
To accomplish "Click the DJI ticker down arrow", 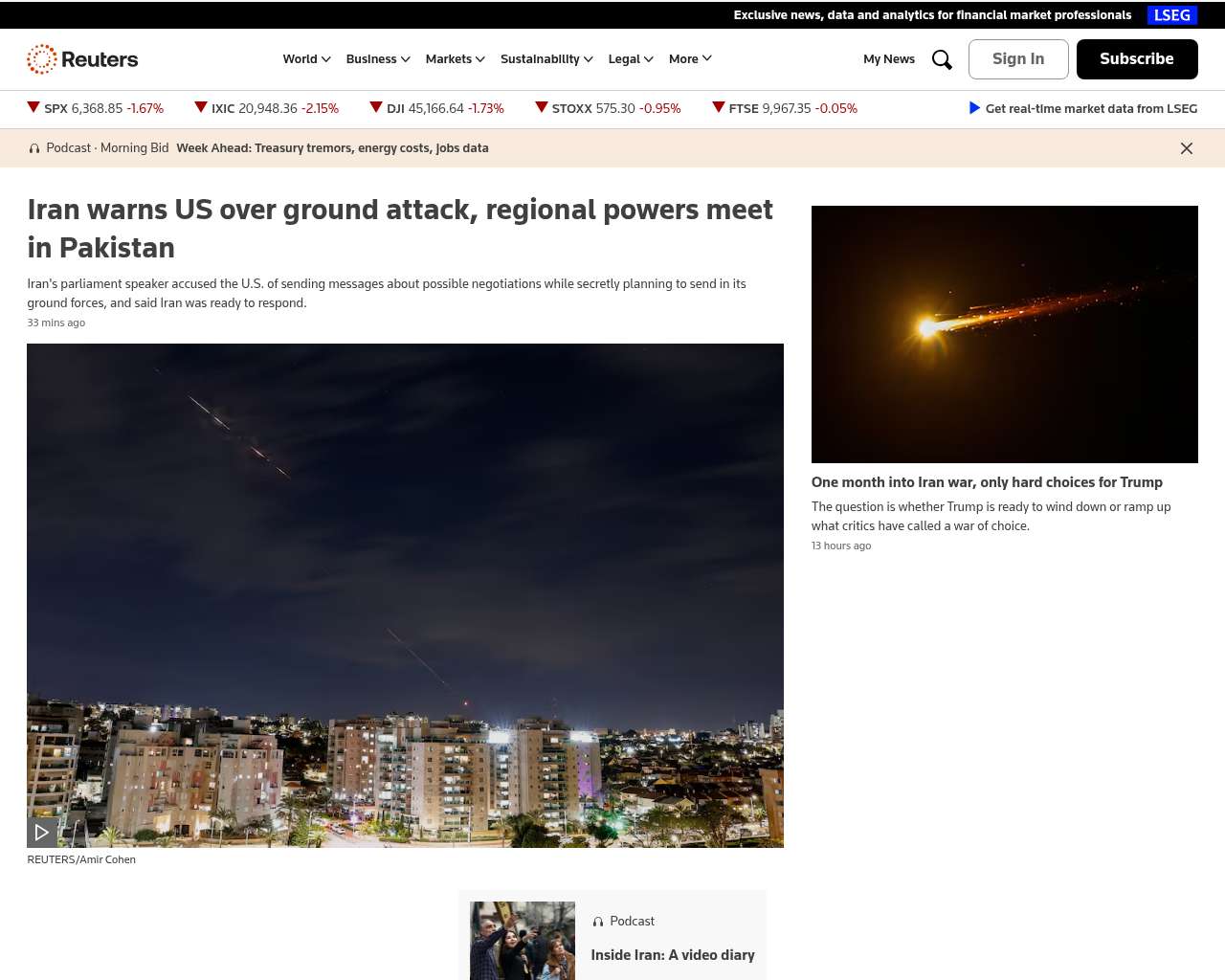I will click(x=376, y=107).
